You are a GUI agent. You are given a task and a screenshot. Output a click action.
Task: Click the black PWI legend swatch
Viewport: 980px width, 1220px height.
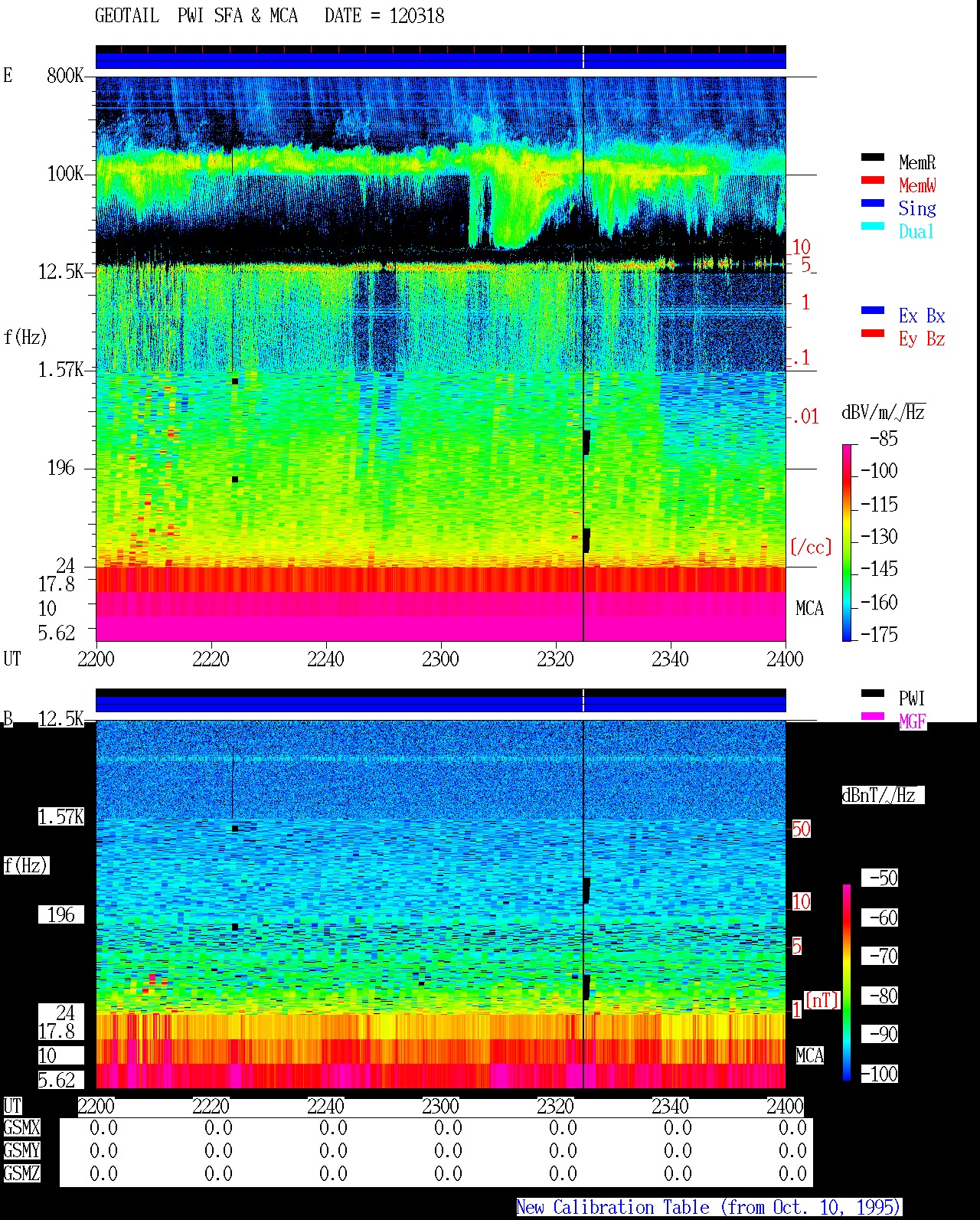873,694
